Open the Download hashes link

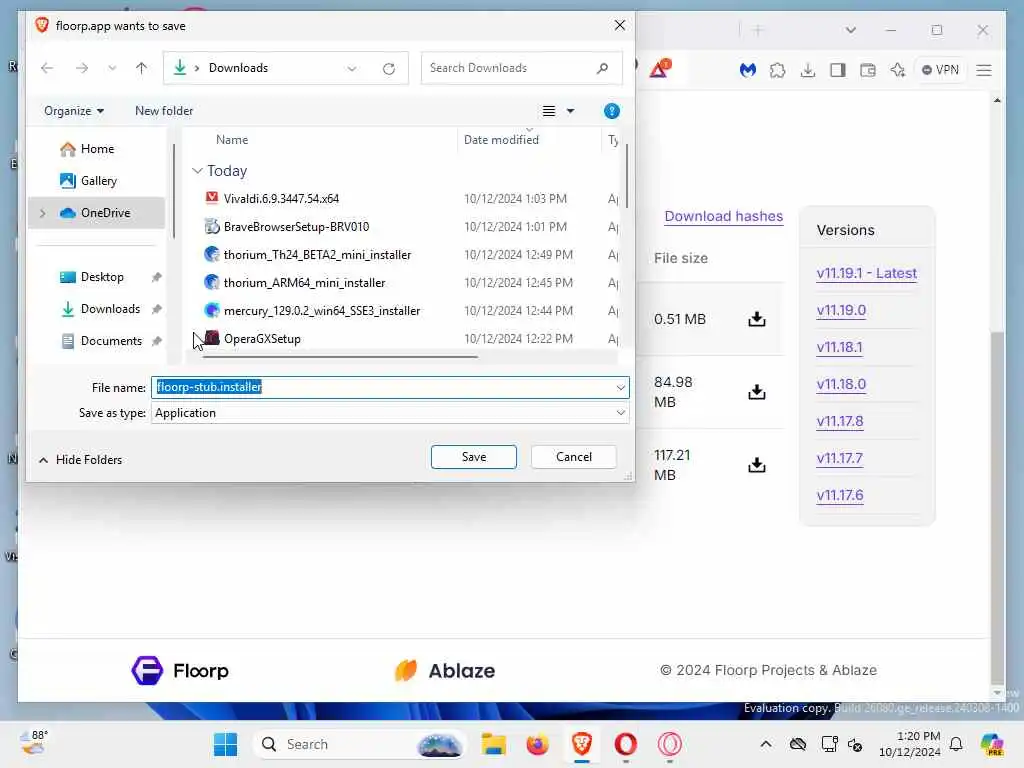[724, 216]
